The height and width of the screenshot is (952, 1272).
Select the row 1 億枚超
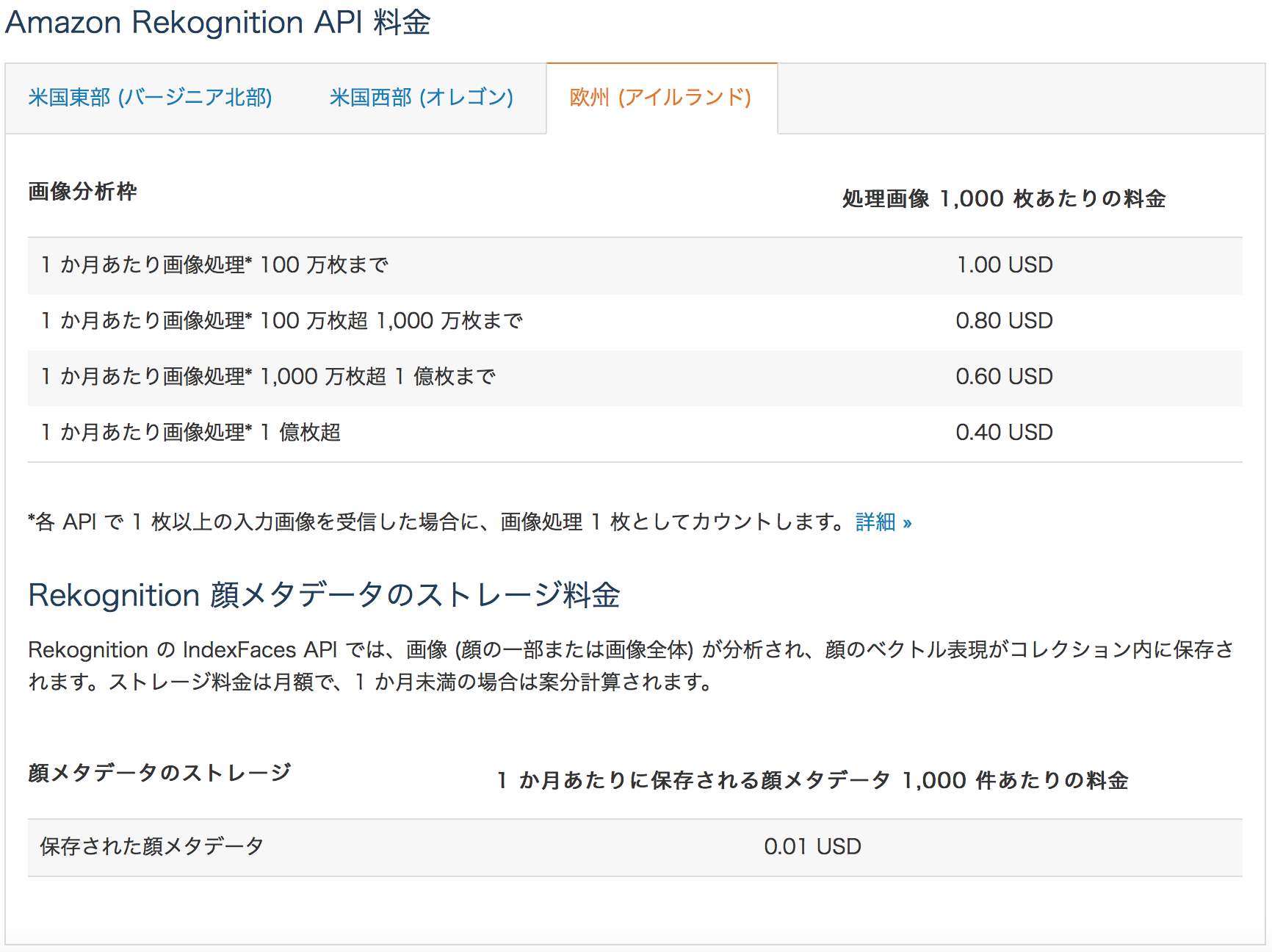[x=635, y=433]
